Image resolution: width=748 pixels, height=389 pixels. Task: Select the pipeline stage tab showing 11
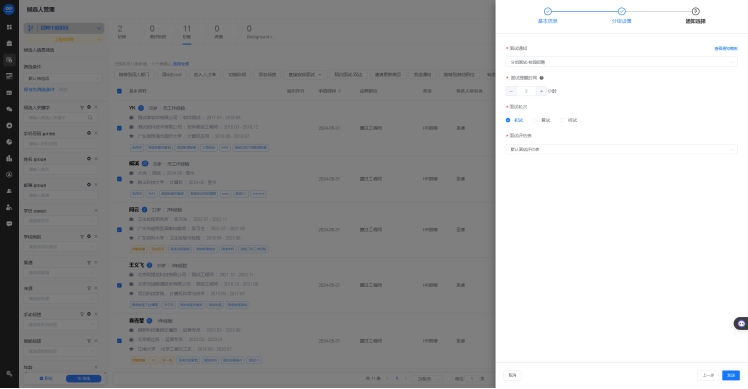pyautogui.click(x=187, y=33)
